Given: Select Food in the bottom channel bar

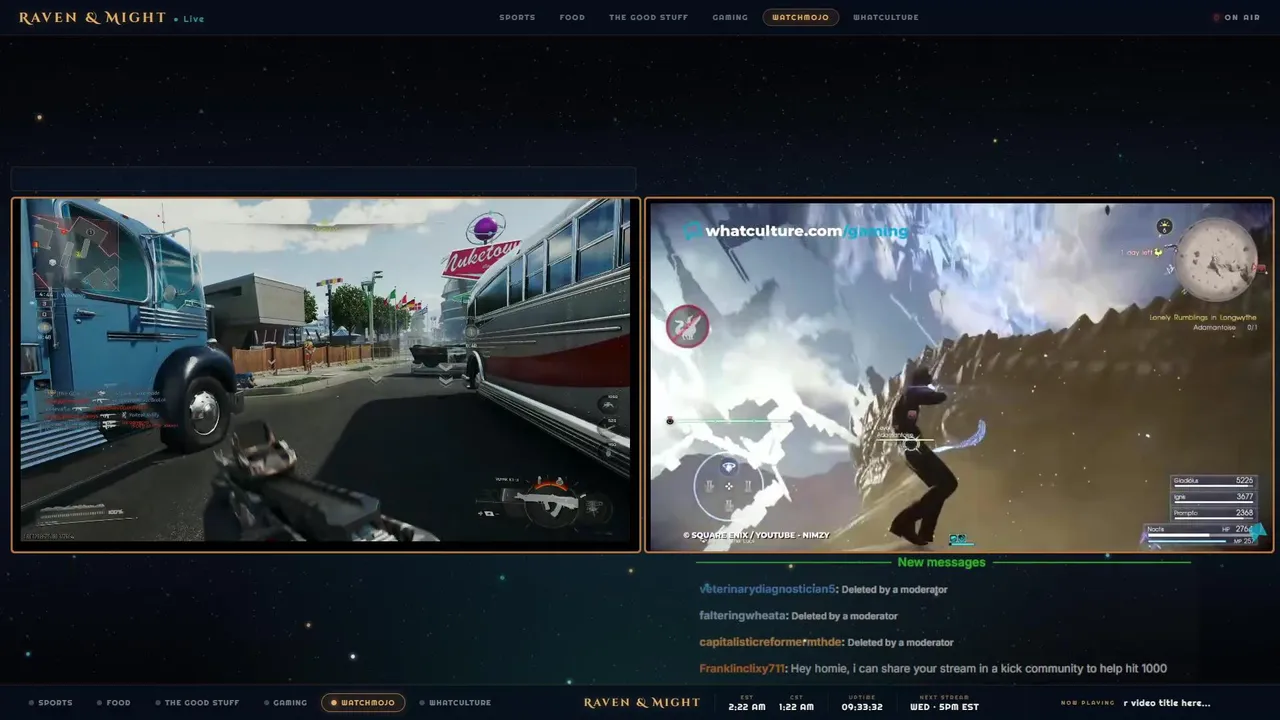Looking at the screenshot, I should point(114,703).
